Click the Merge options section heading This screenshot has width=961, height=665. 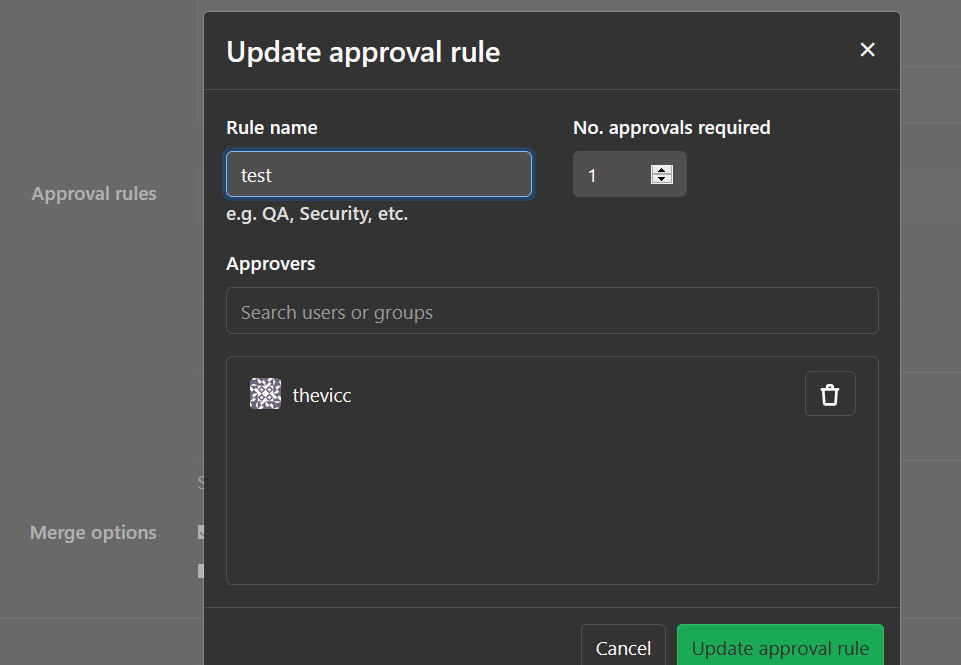pyautogui.click(x=93, y=533)
